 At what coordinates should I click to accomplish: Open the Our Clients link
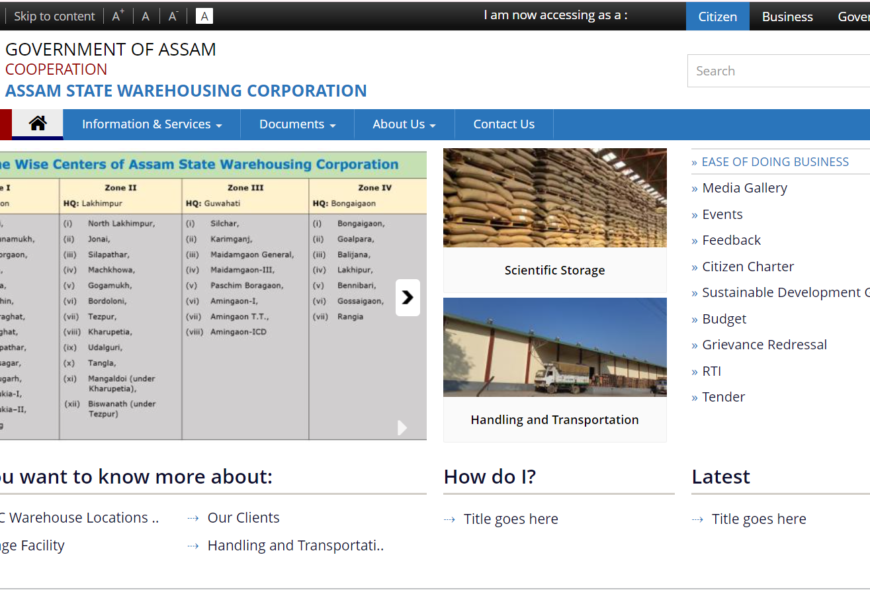pyautogui.click(x=243, y=518)
